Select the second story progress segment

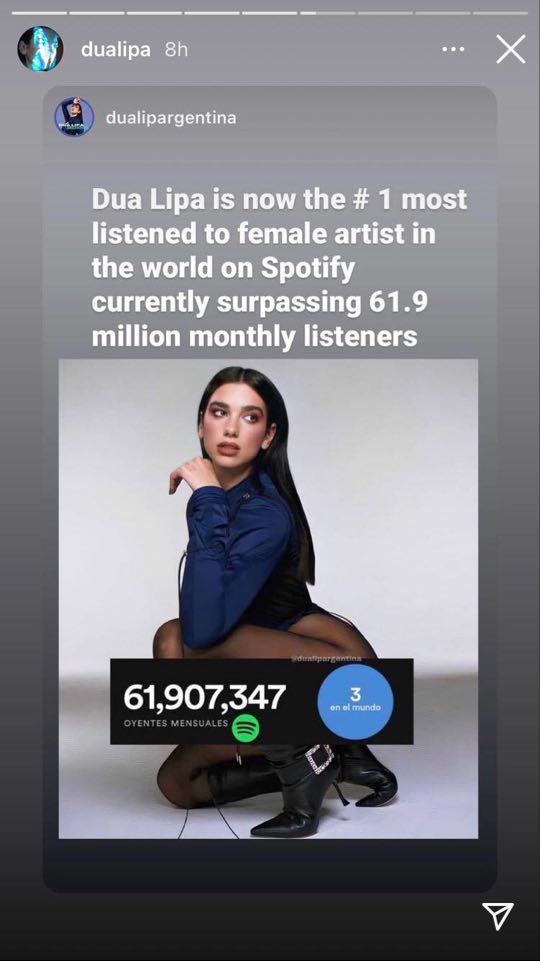coord(97,12)
